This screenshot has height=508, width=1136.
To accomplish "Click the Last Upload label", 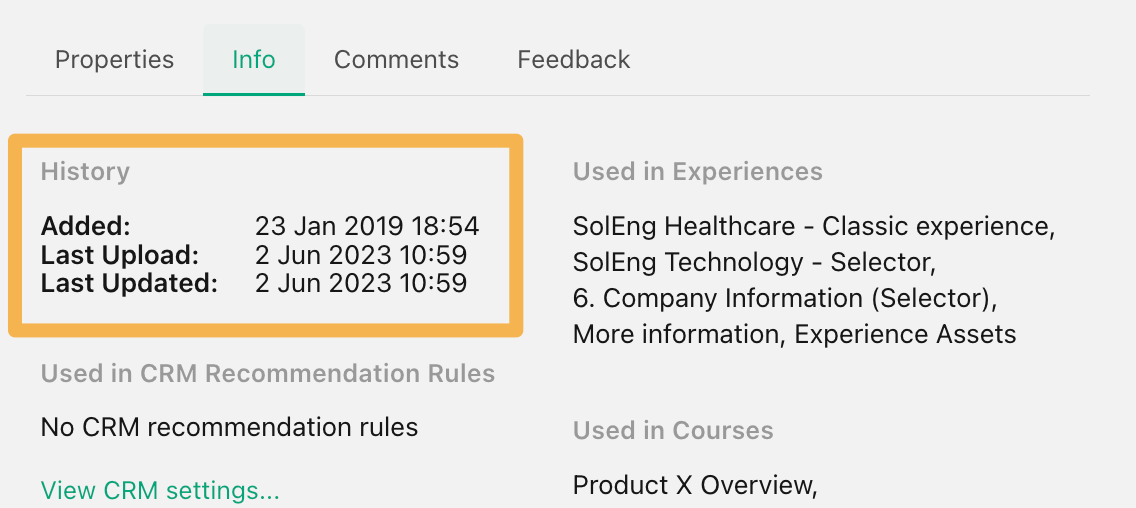I will [120, 255].
